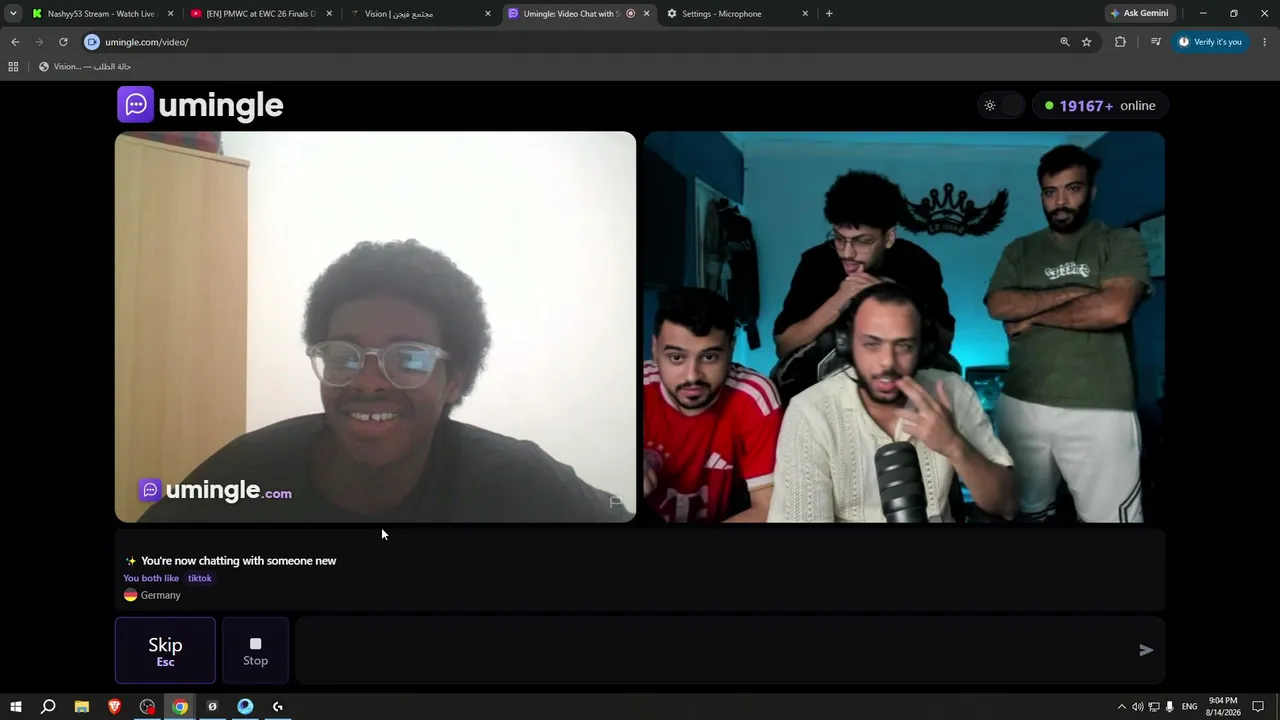Open the browser Extensions menu
This screenshot has height=720, width=1280.
coord(1120,42)
